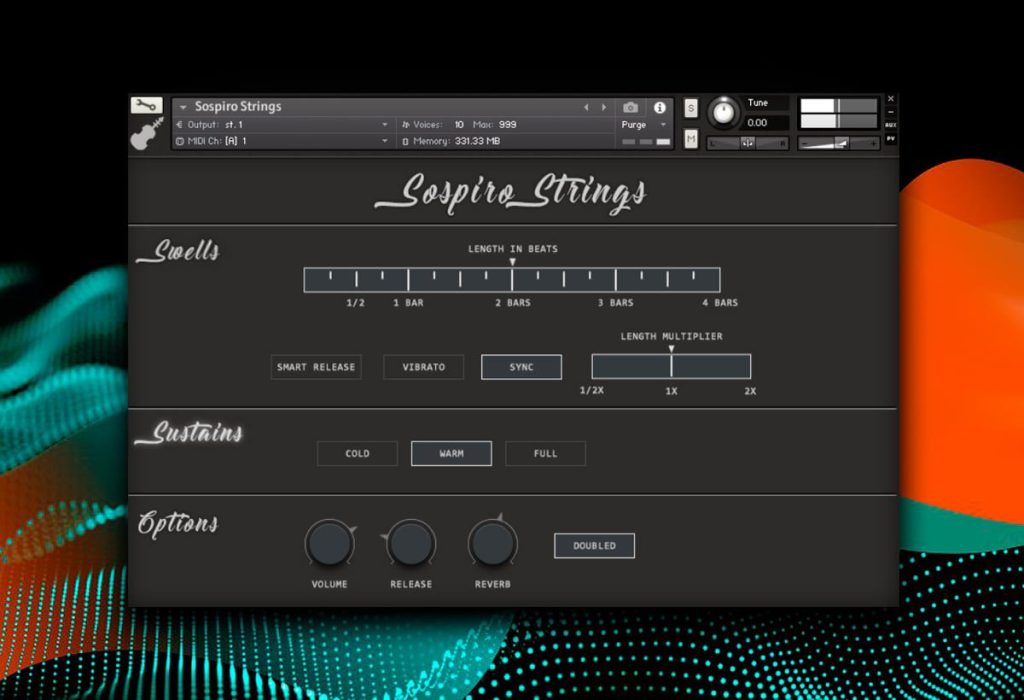Load previous instrument with left arrow

click(x=586, y=107)
